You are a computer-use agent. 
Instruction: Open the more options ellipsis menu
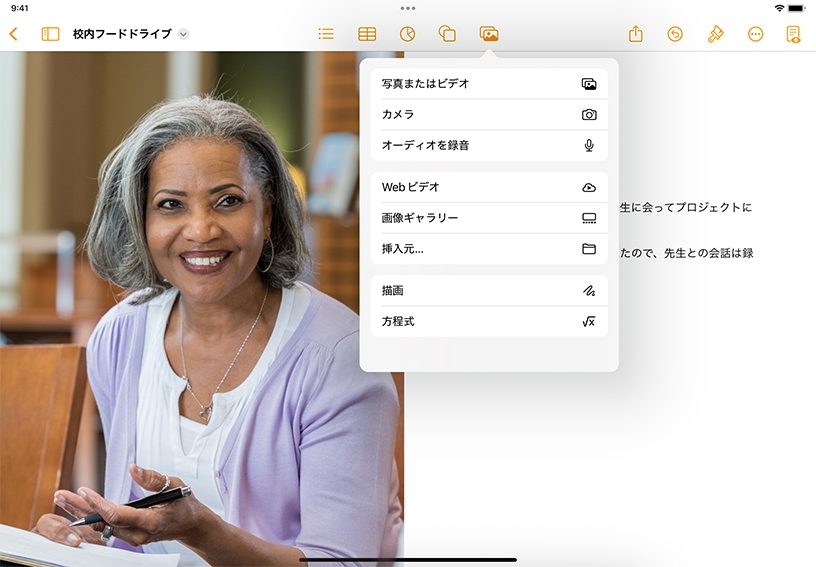point(755,34)
